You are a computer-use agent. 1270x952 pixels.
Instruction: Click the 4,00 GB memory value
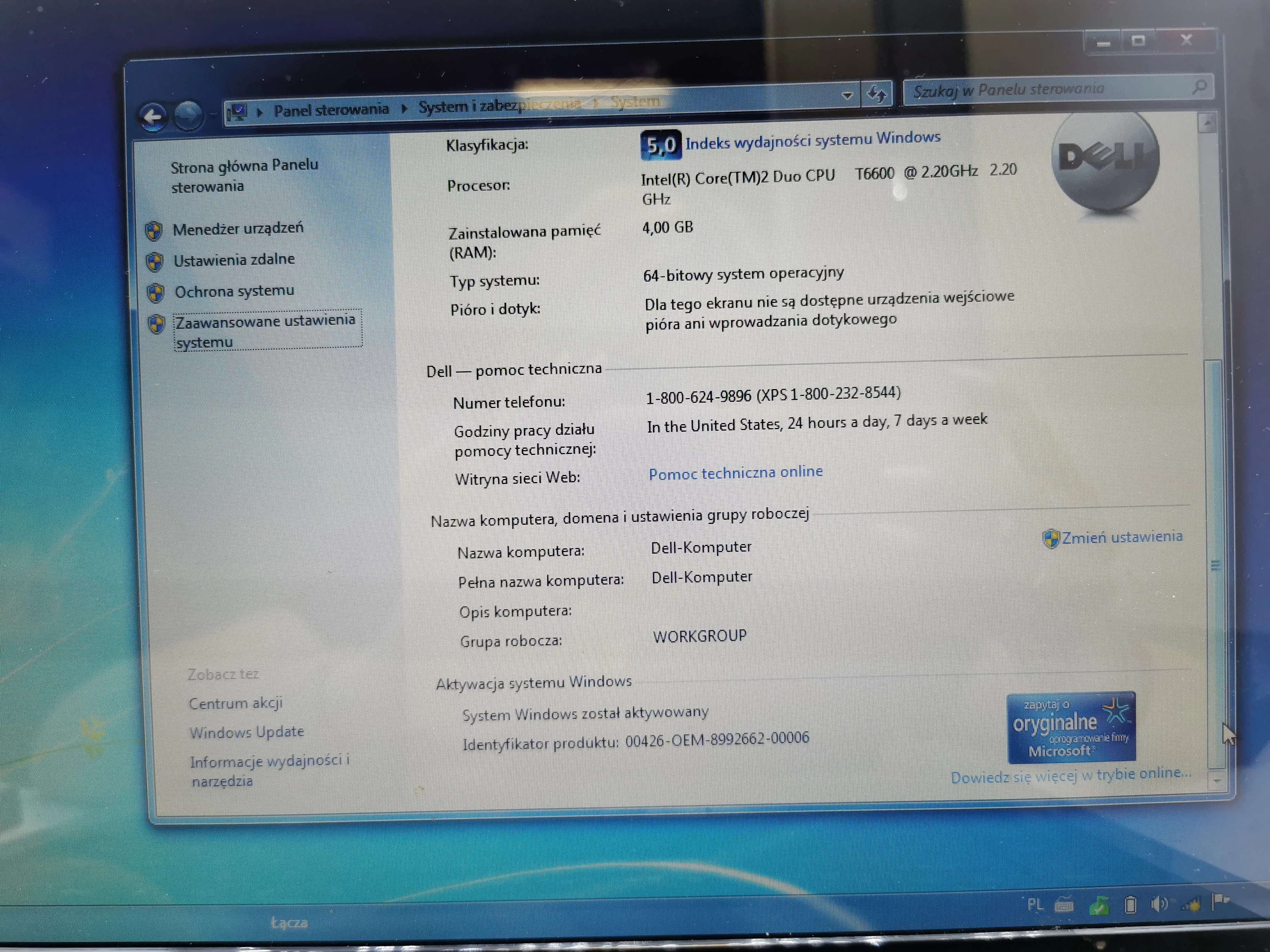coord(667,227)
